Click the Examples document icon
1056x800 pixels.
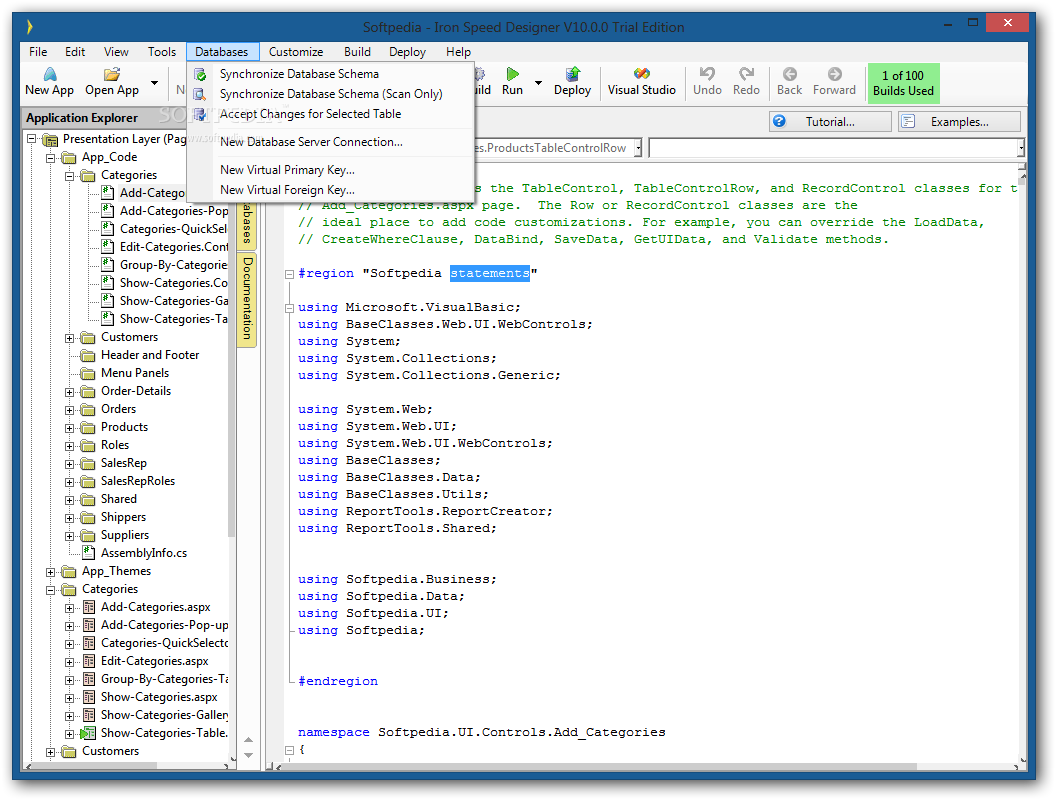(908, 121)
